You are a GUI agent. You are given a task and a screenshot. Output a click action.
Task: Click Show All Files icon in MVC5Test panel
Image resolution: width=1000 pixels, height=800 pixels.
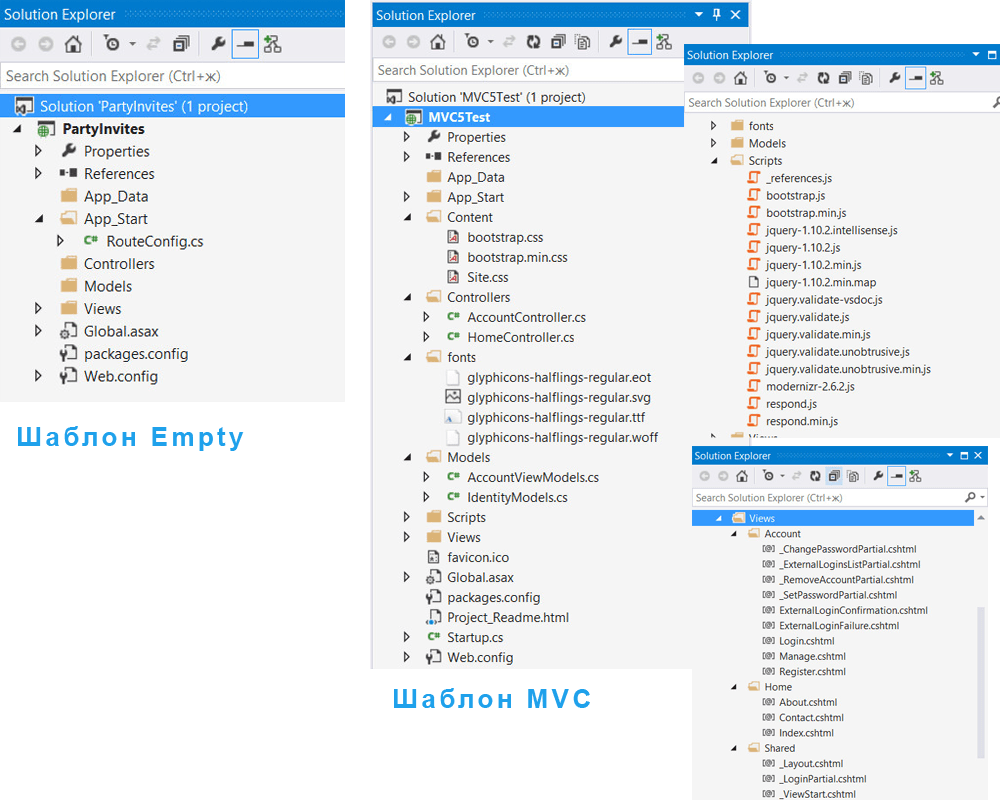(x=582, y=42)
